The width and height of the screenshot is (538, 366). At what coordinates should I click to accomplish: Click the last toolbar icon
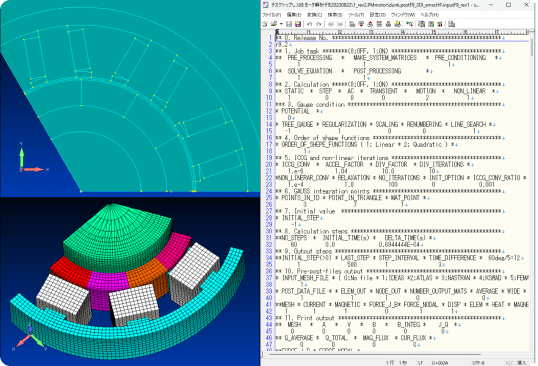click(452, 24)
